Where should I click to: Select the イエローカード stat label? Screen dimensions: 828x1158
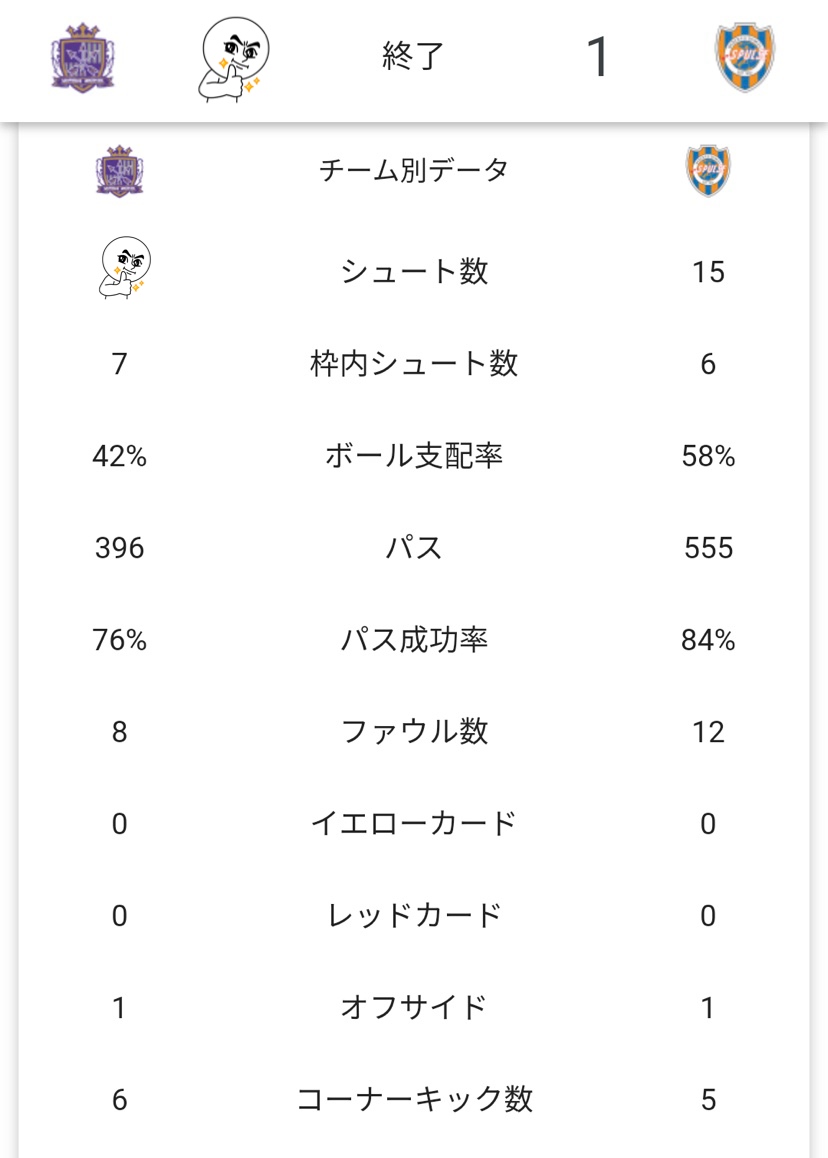[x=414, y=824]
